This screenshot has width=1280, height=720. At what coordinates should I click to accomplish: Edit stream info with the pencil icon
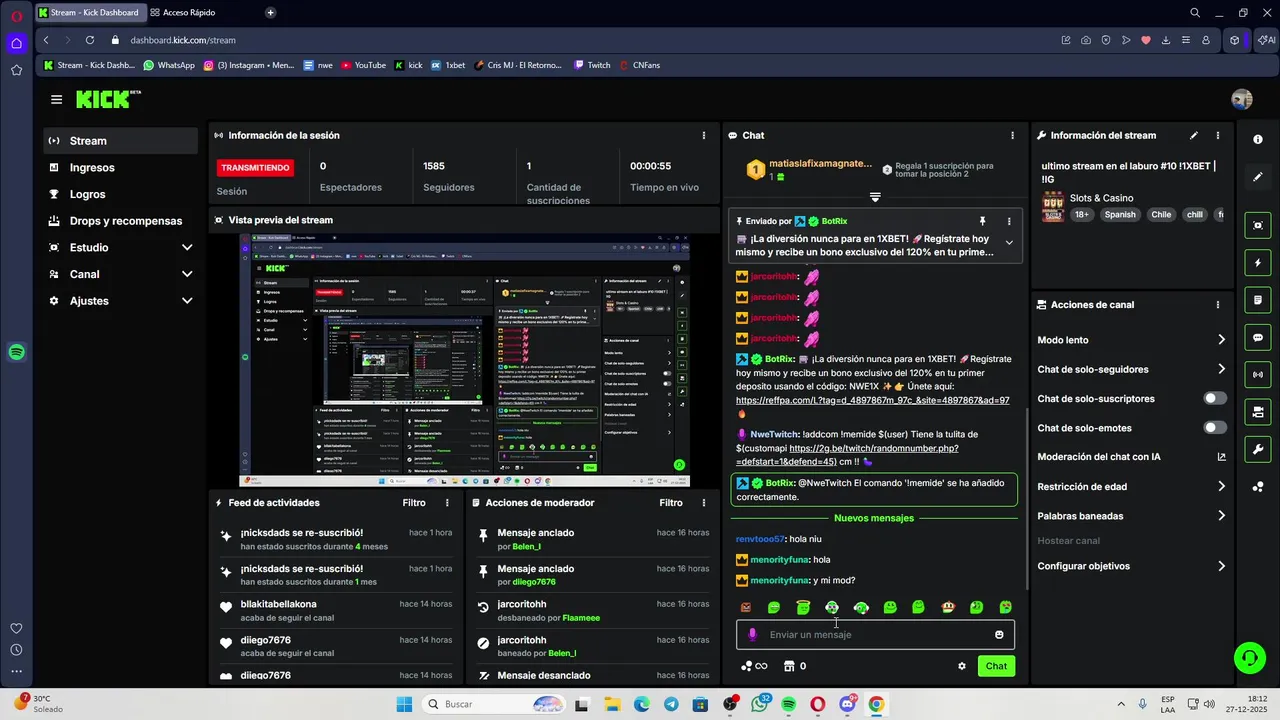pos(1193,135)
